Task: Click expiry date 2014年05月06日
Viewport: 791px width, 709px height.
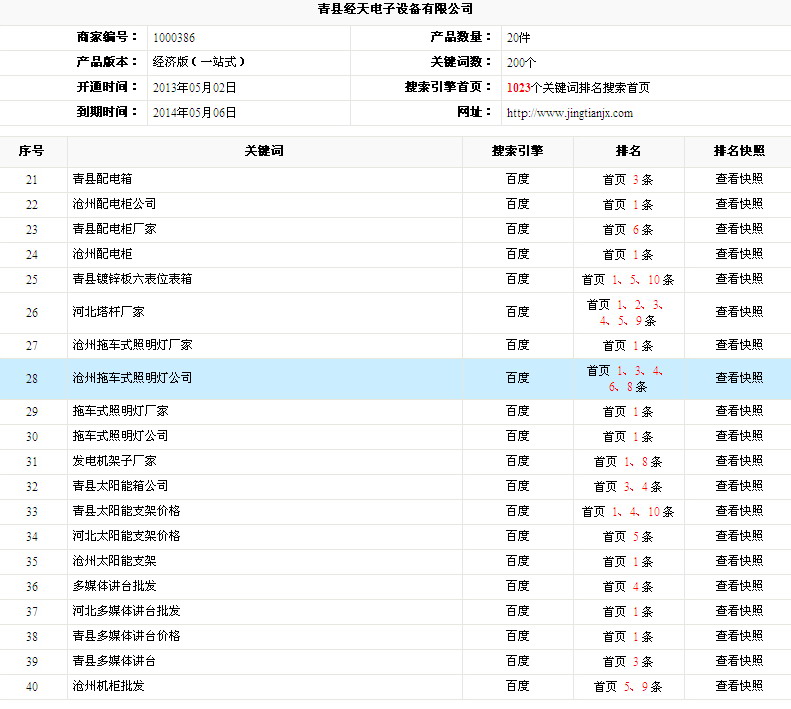Action: (195, 113)
